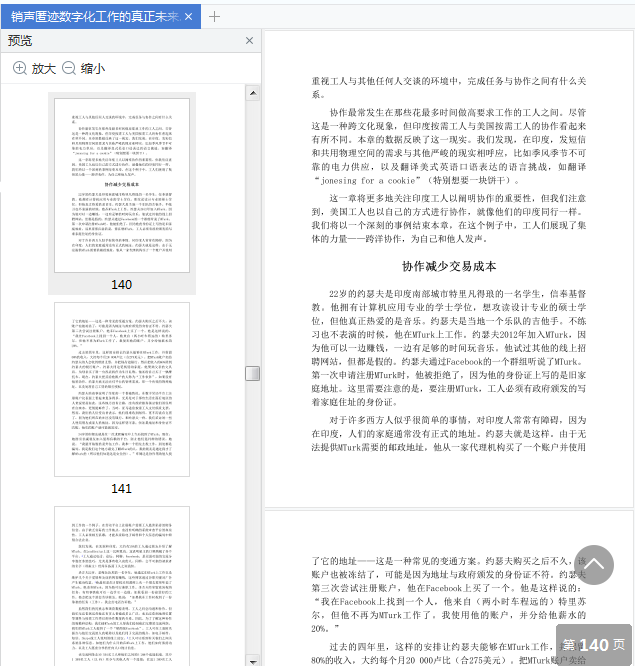This screenshot has height=666, width=635.
Task: Click the 缩小 text label
Action: pos(93,68)
